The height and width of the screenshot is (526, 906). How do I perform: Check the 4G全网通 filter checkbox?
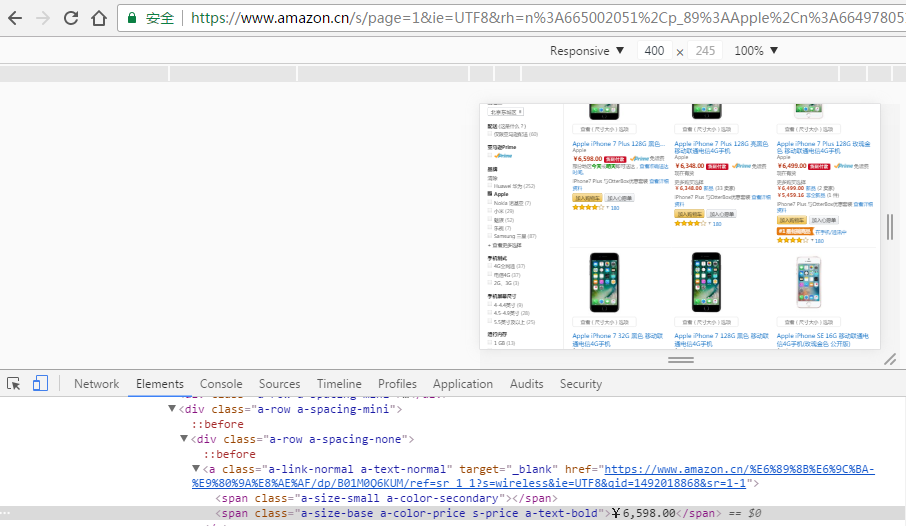[x=490, y=266]
